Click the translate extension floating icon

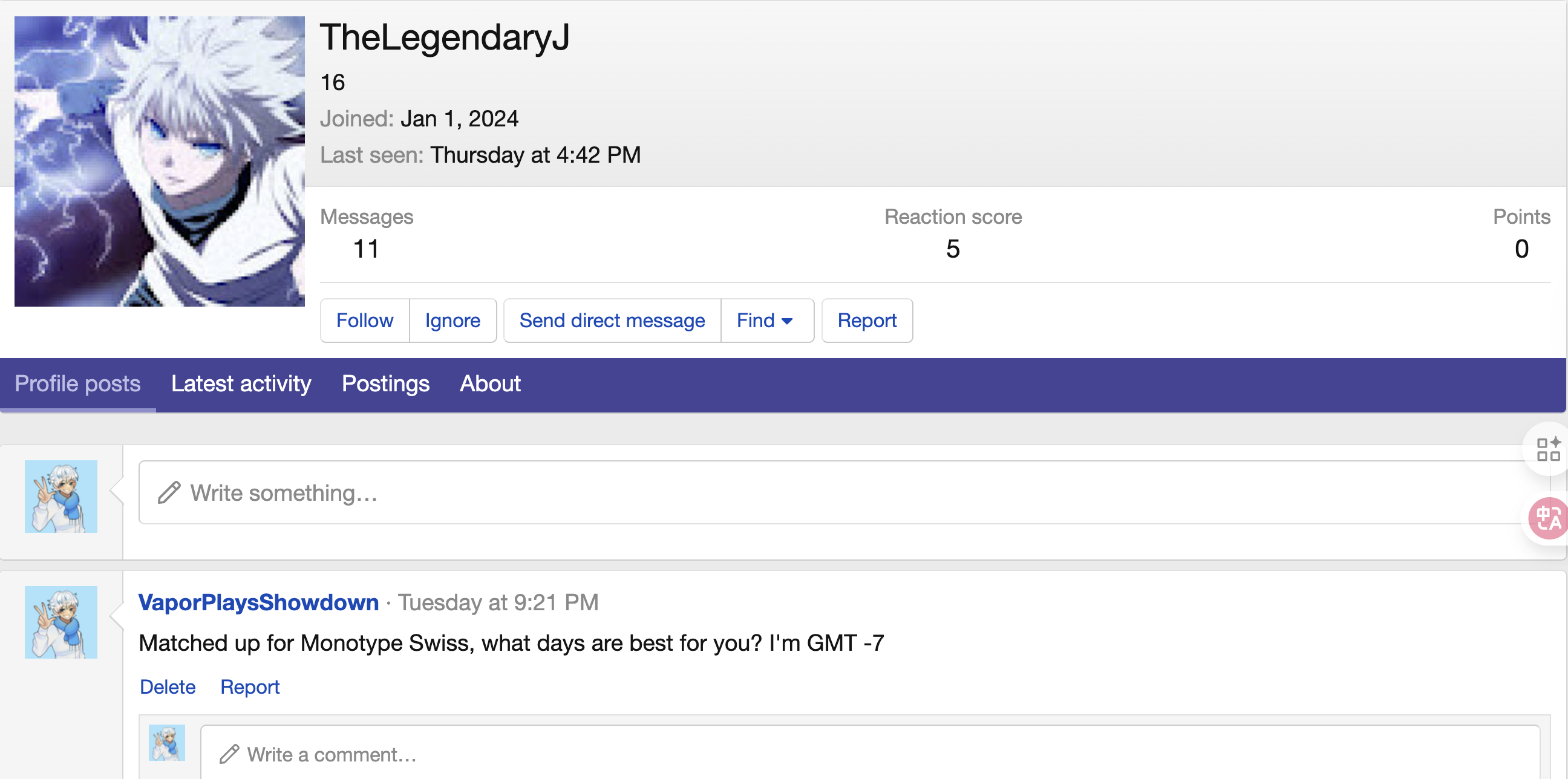click(1548, 518)
